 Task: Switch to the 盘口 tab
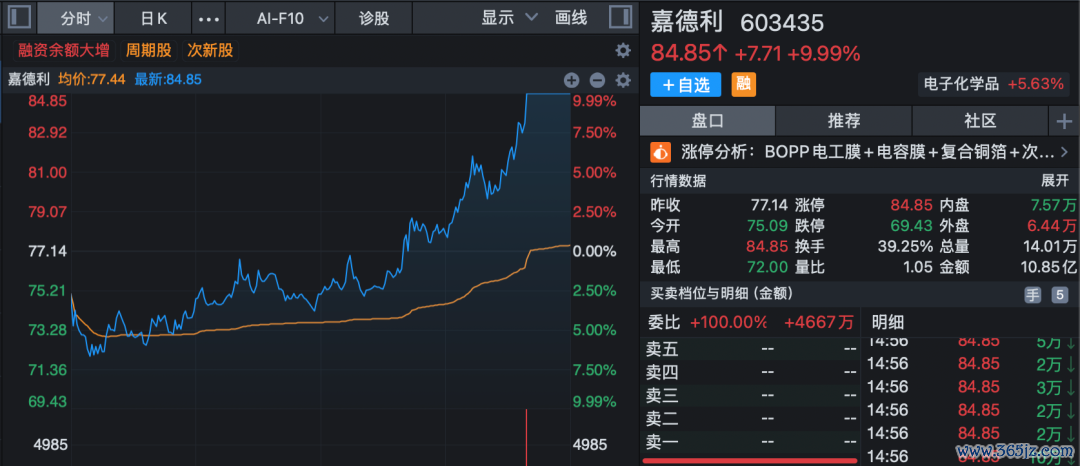pyautogui.click(x=707, y=122)
